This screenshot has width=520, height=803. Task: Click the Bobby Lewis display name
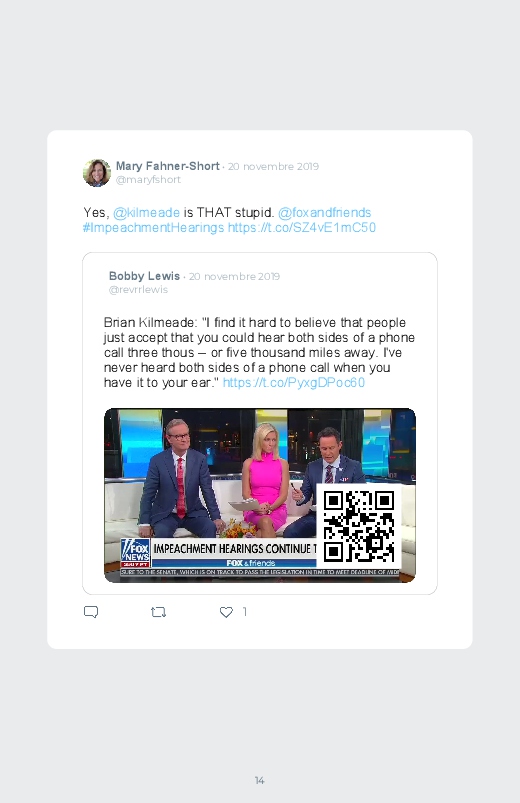[x=144, y=276]
